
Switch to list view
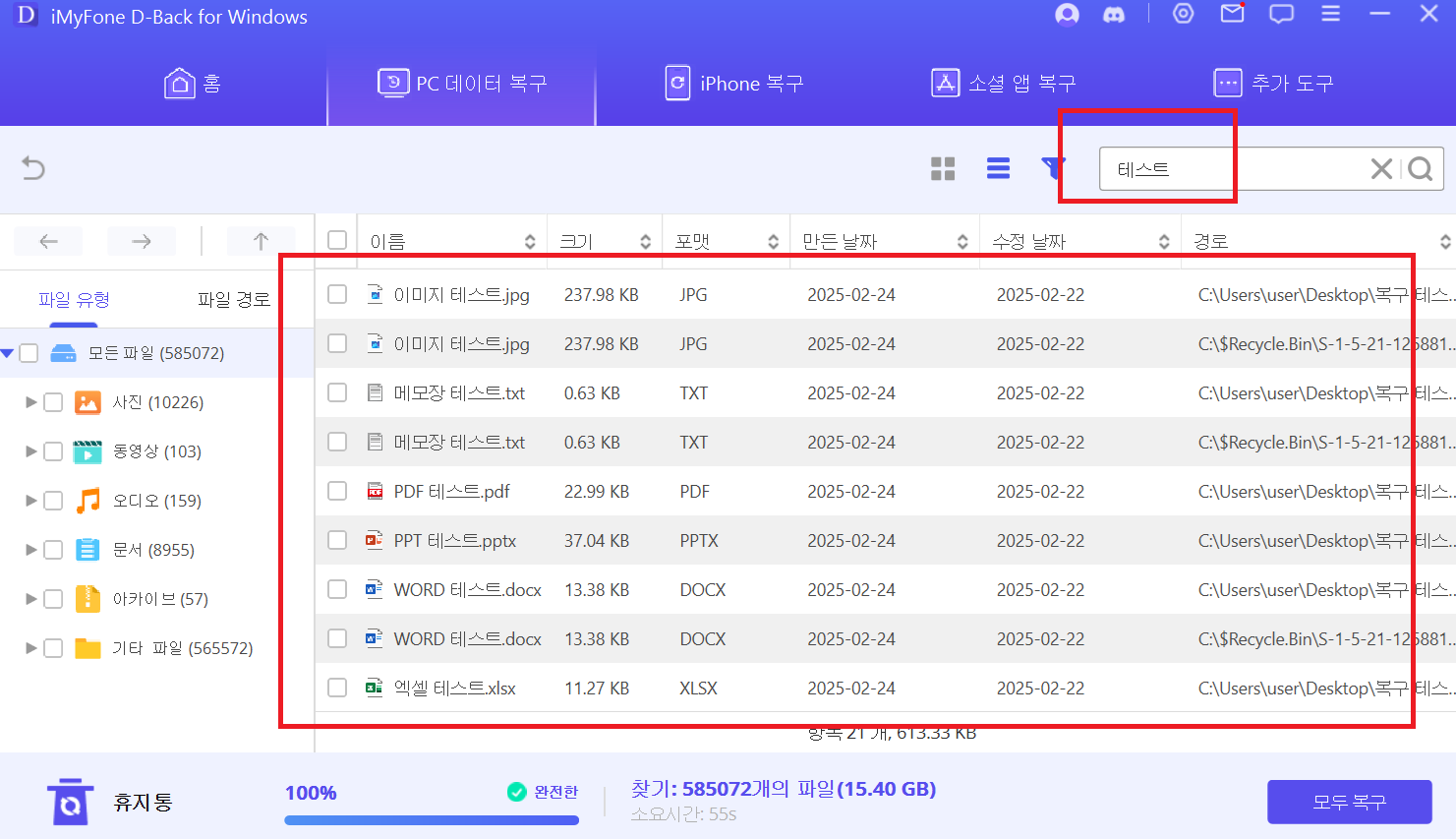pos(998,169)
